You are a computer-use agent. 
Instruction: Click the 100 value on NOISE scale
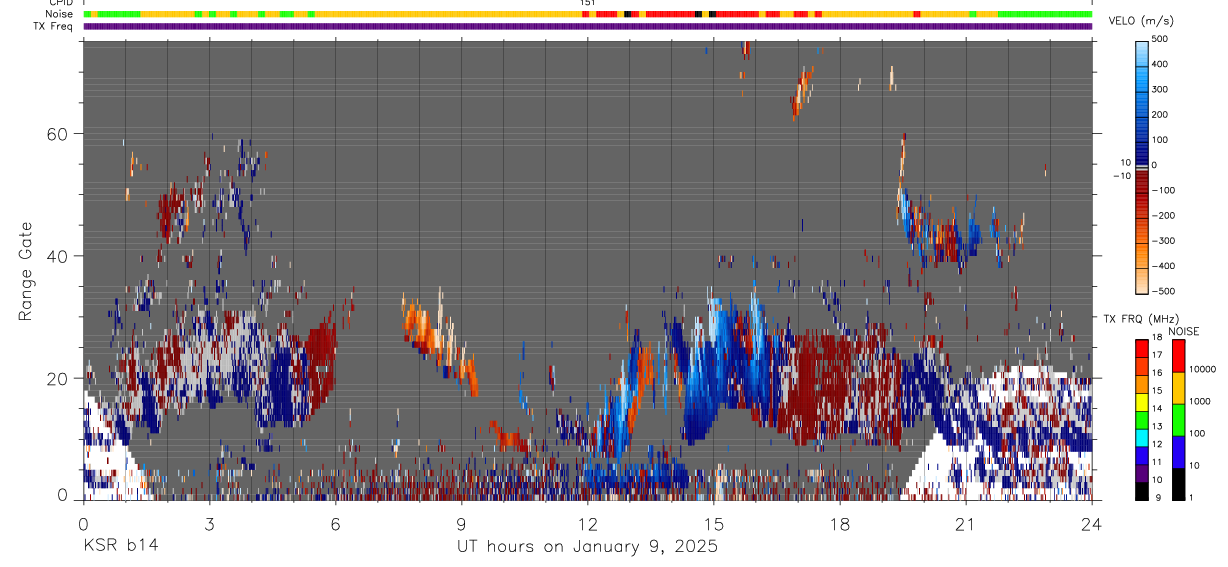point(1197,433)
